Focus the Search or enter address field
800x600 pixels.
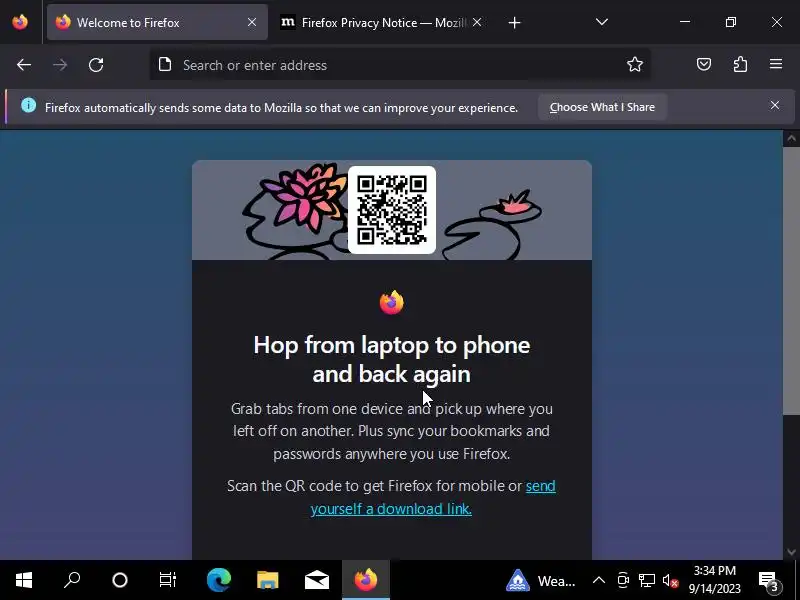click(399, 65)
